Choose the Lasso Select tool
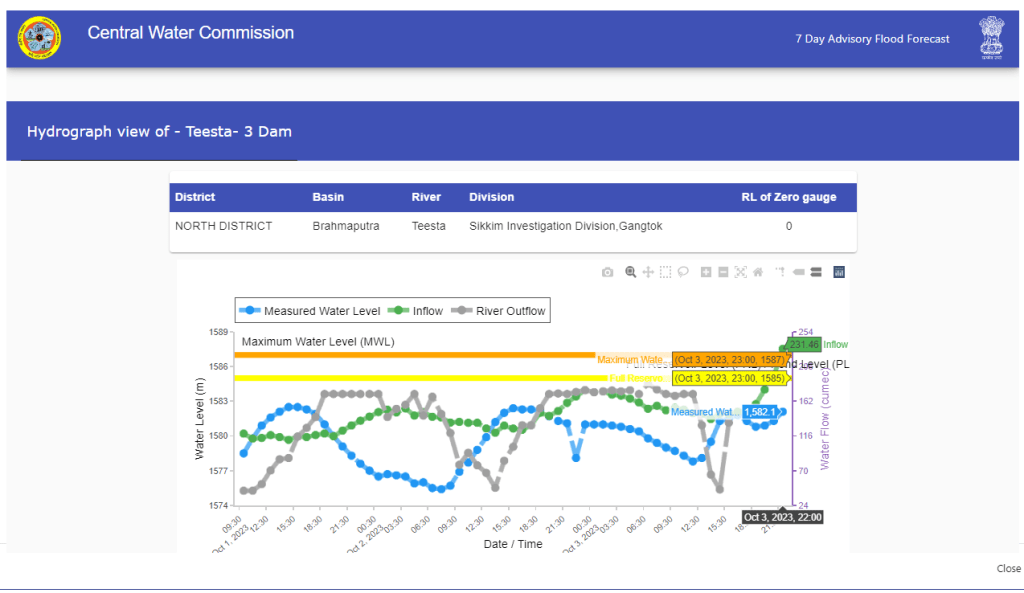Screen dimensions: 1024x593 [683, 272]
